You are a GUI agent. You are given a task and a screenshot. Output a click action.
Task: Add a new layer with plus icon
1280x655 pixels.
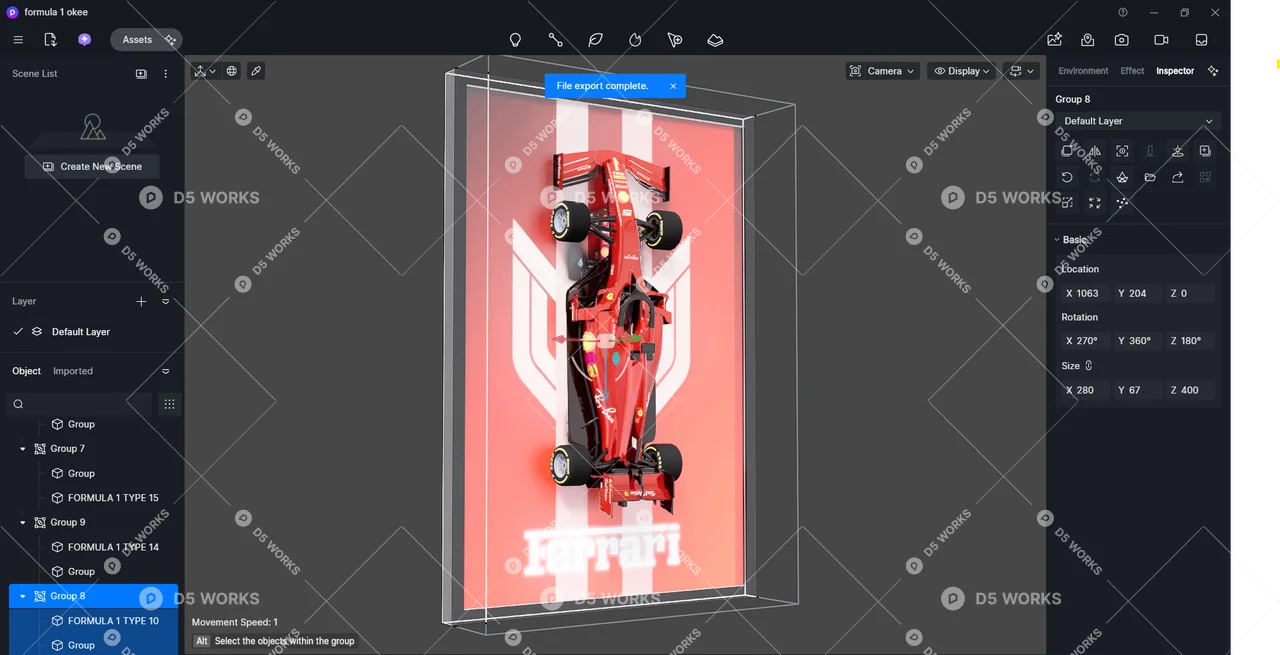[x=141, y=301]
